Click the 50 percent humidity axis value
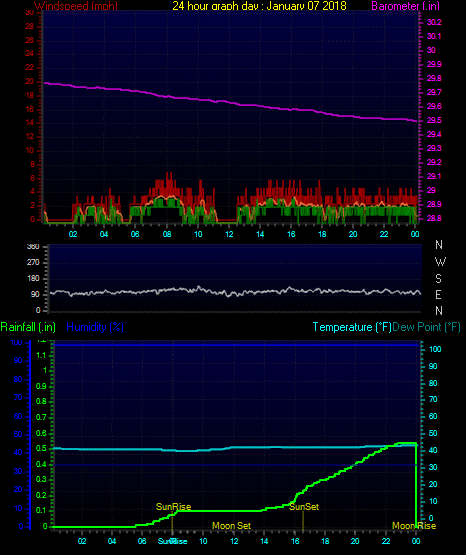466x555 pixels. click(18, 434)
